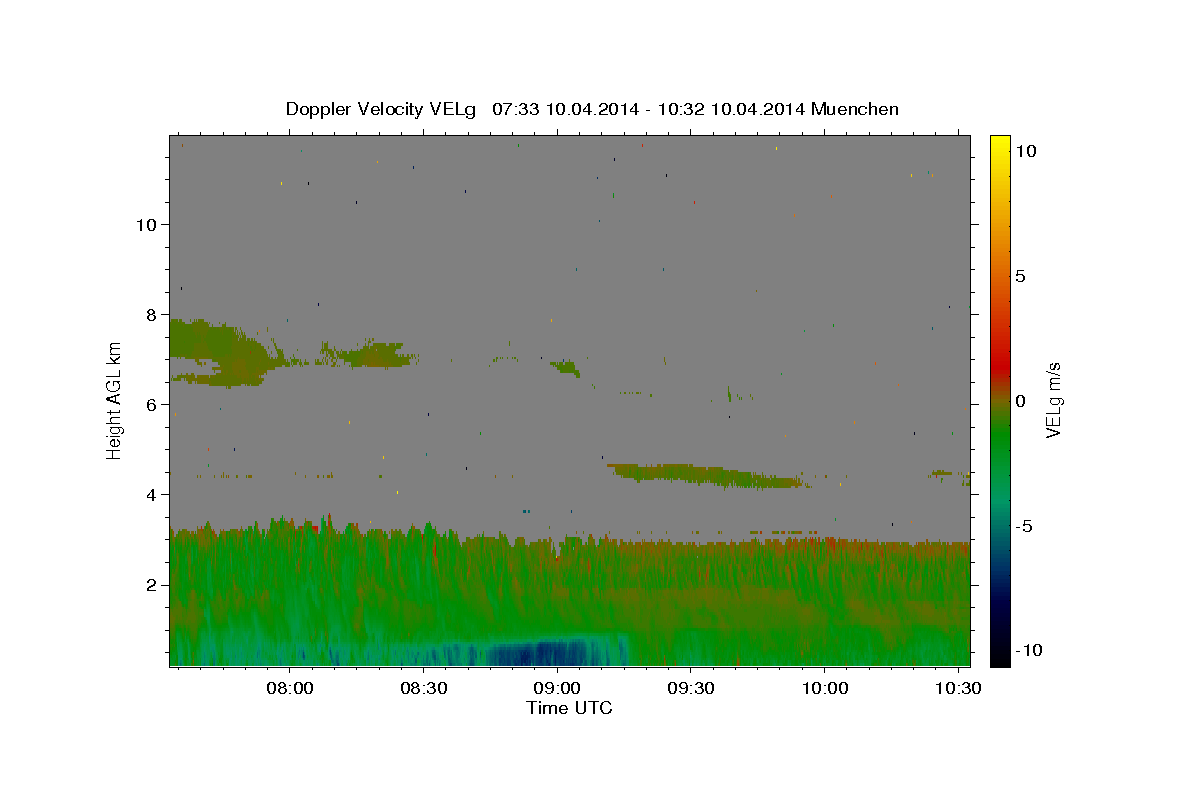The width and height of the screenshot is (1200, 800).
Task: Pick the red band of the colorbar
Action: (1000, 365)
